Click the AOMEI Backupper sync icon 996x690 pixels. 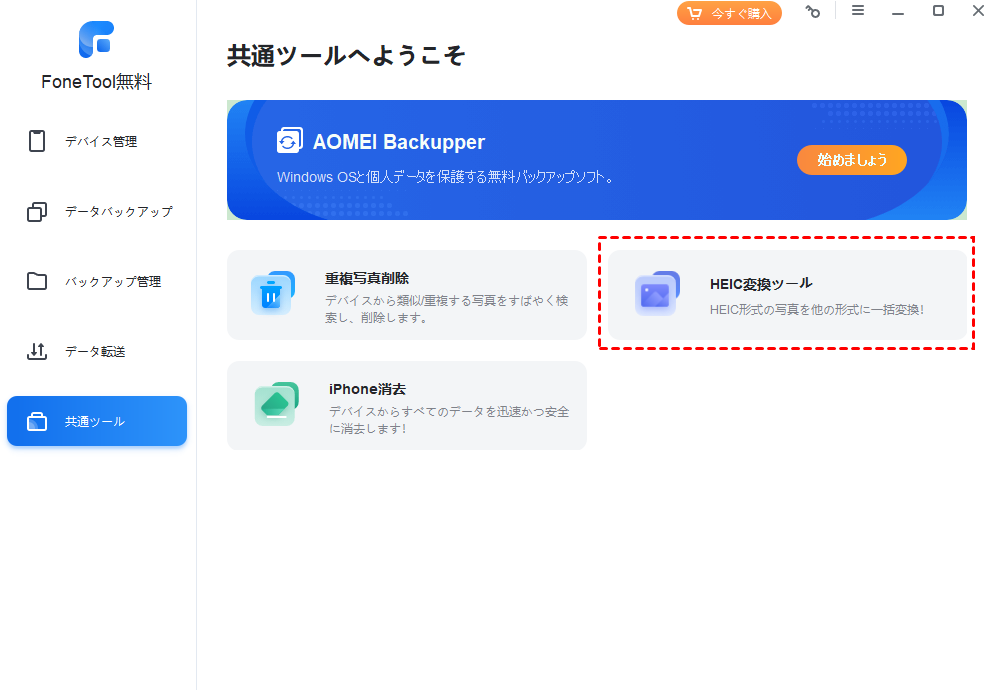point(289,140)
